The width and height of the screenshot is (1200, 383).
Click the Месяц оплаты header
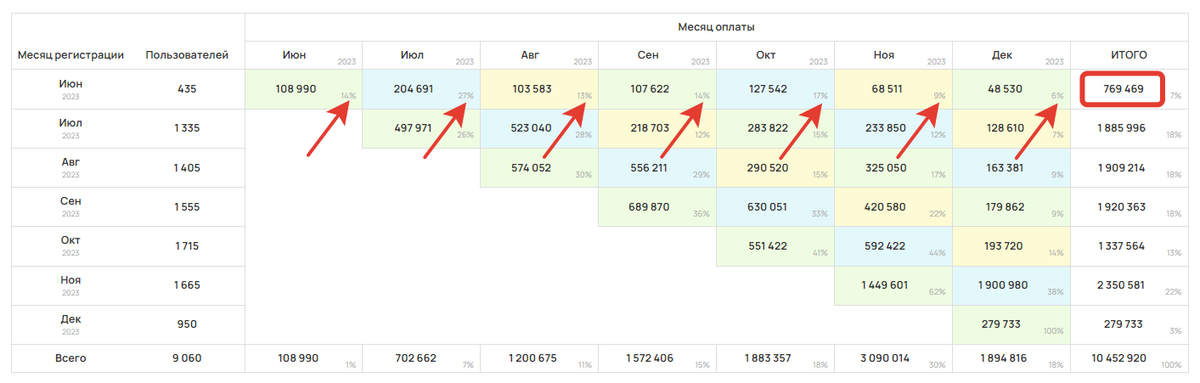[717, 27]
